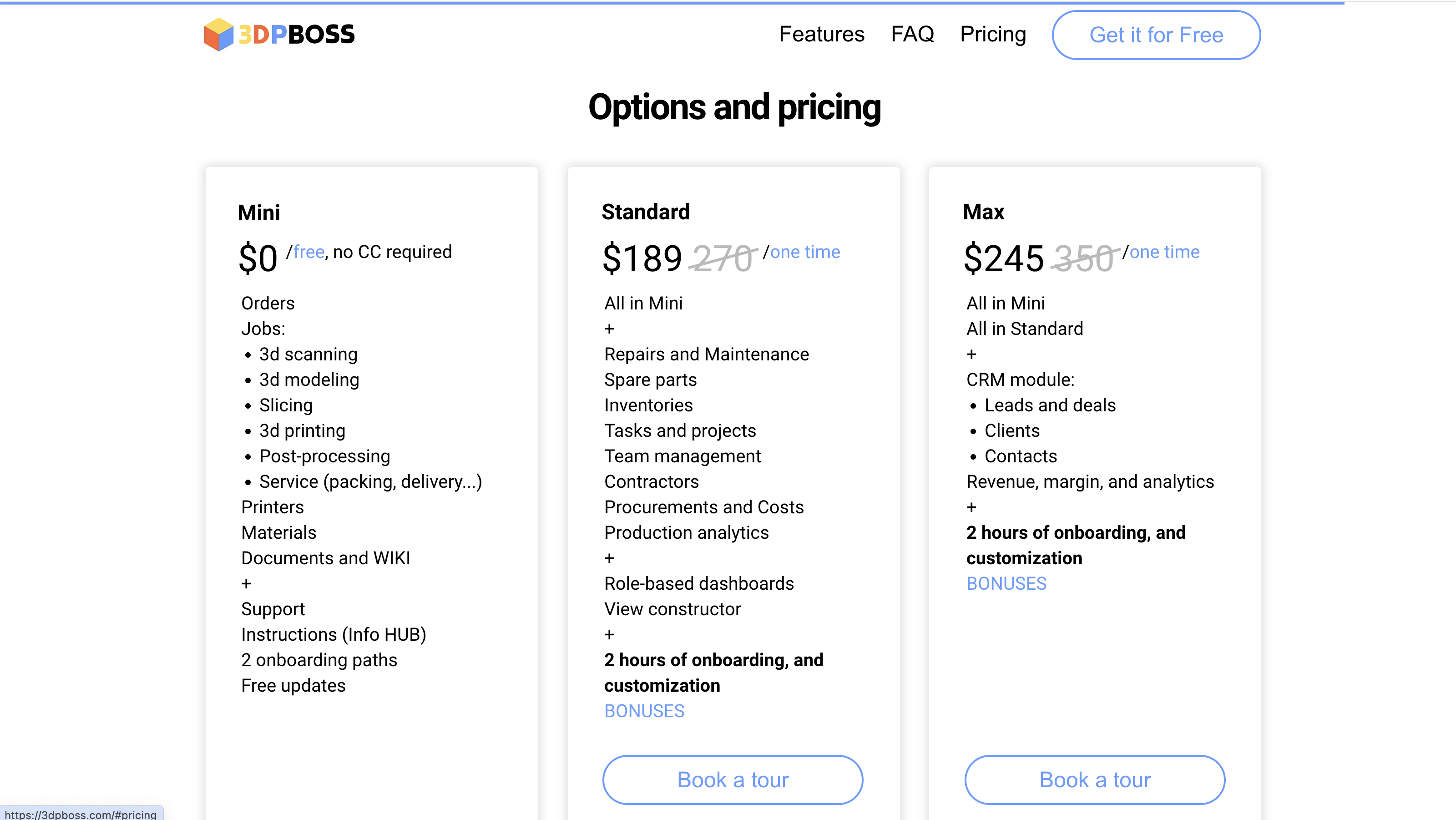Select the Standard plan title

coord(646,213)
